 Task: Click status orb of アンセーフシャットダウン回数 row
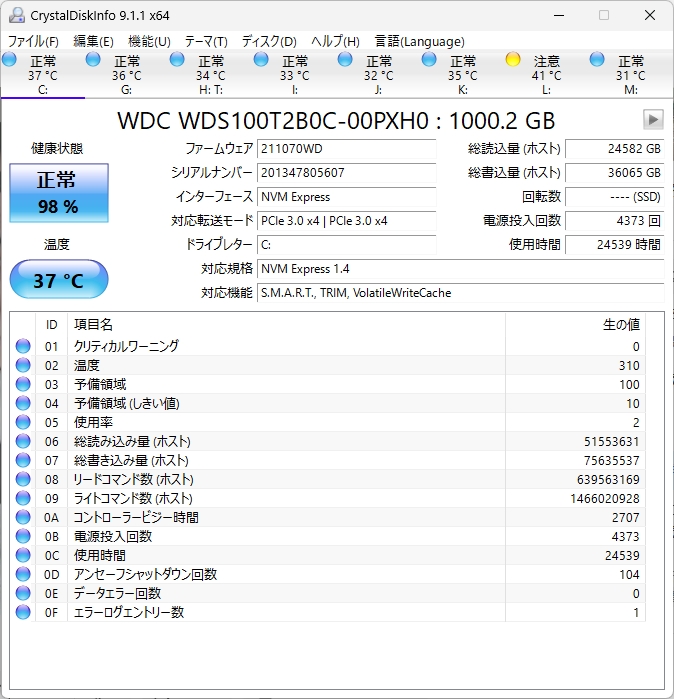pos(23,574)
